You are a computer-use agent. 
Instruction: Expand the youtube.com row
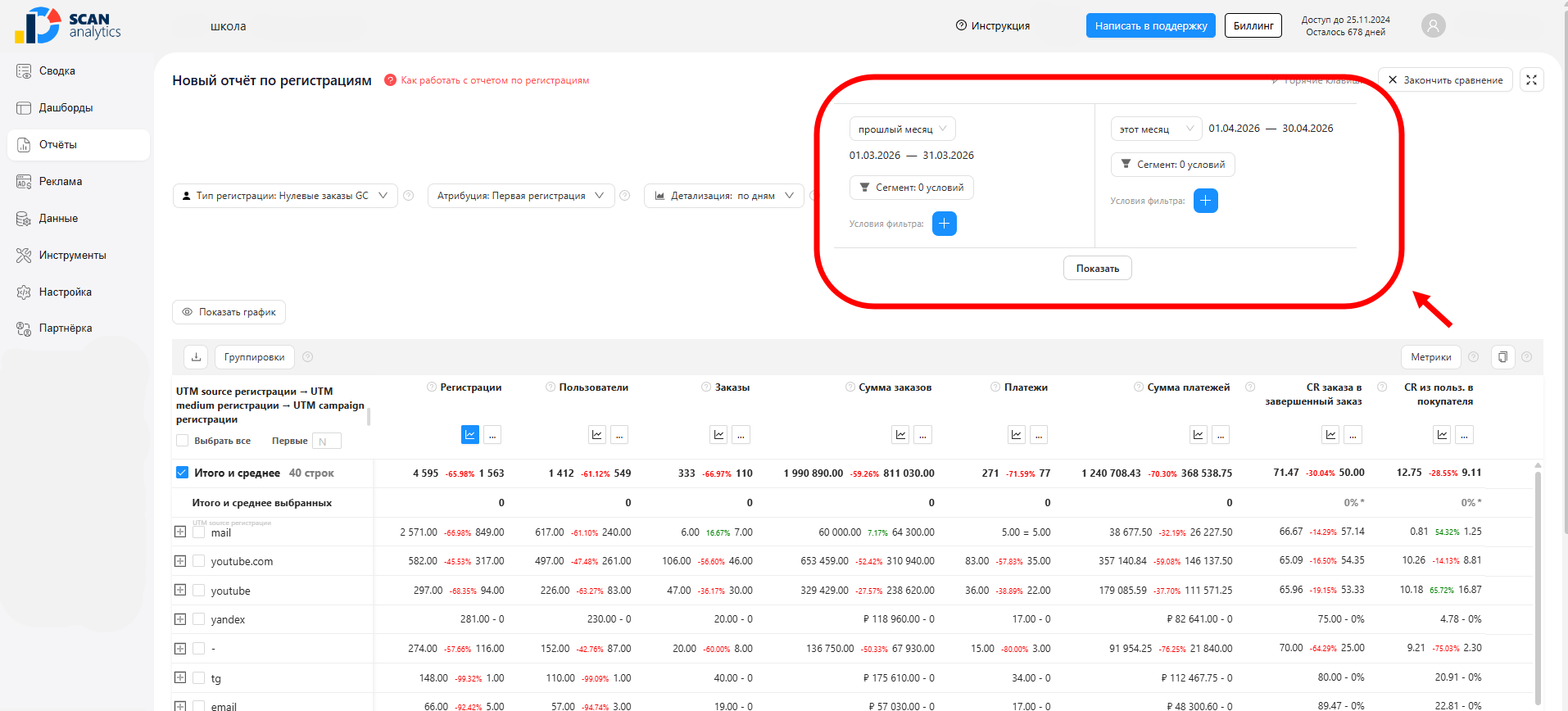180,561
